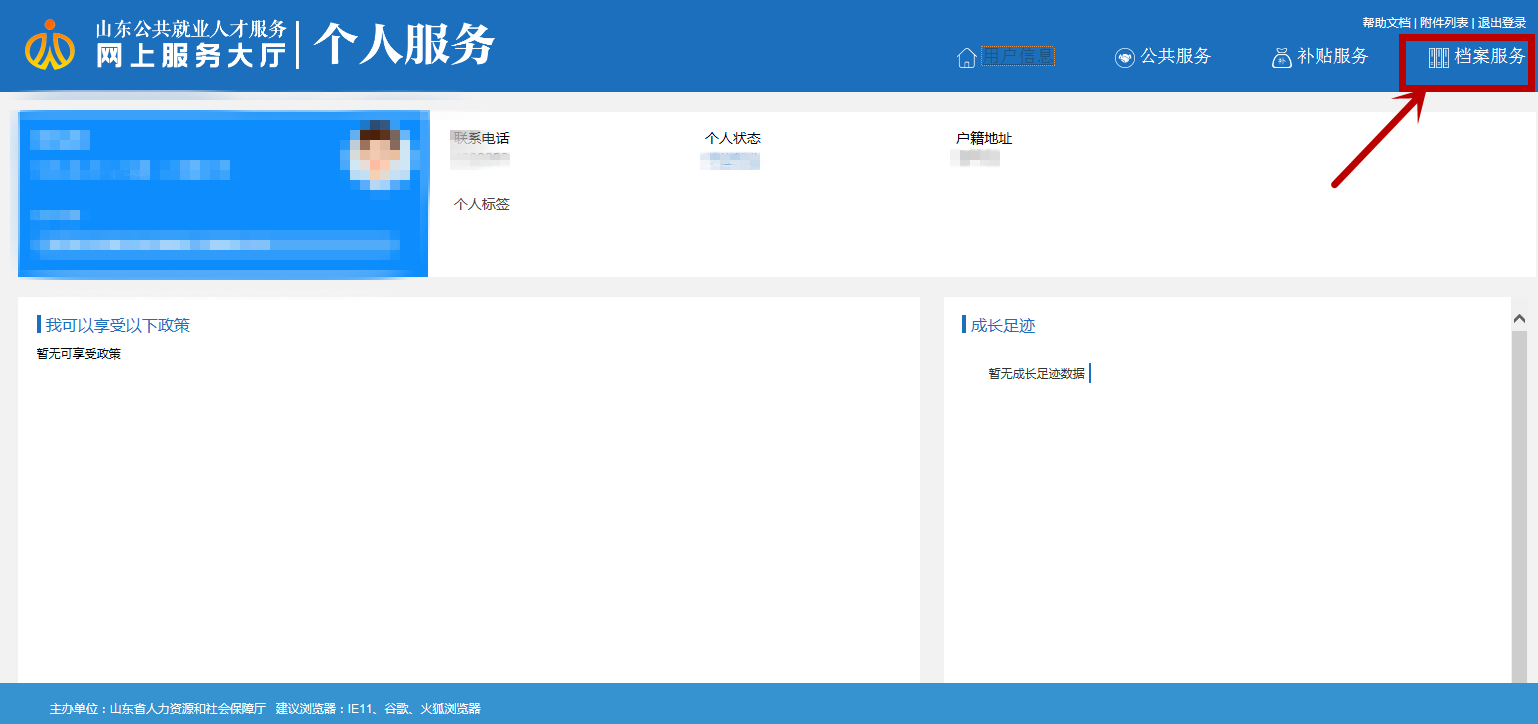The image size is (1538, 724).
Task: Open the 用户信息 home navigation item
Action: tap(1006, 57)
